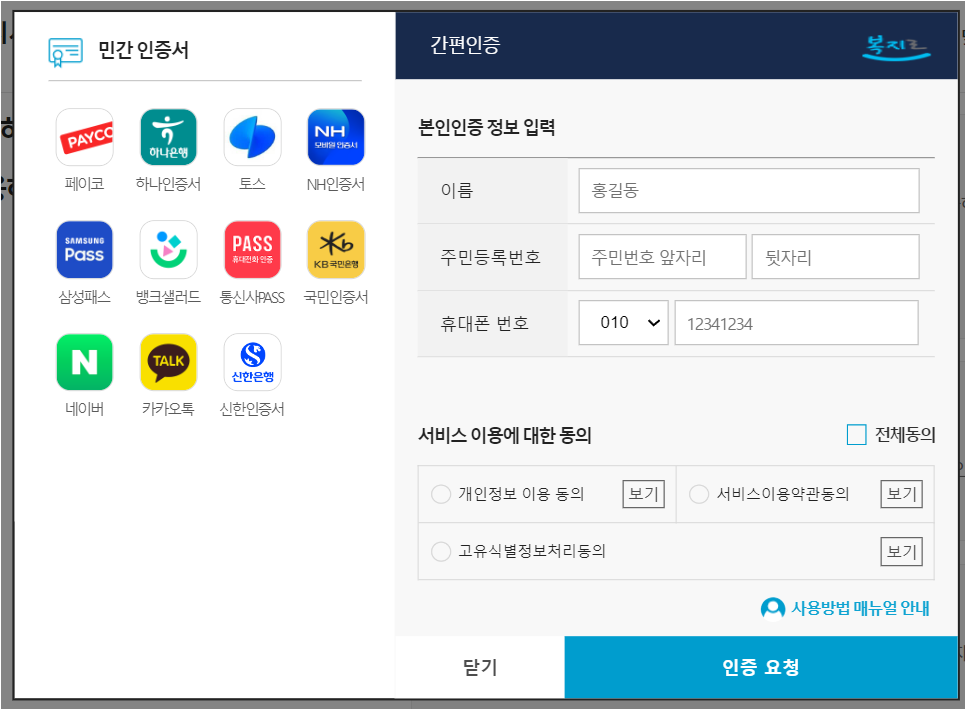Screen dimensions: 966x710
Task: Open the 사용방법 매뉴얼 안내 link
Action: coord(860,608)
